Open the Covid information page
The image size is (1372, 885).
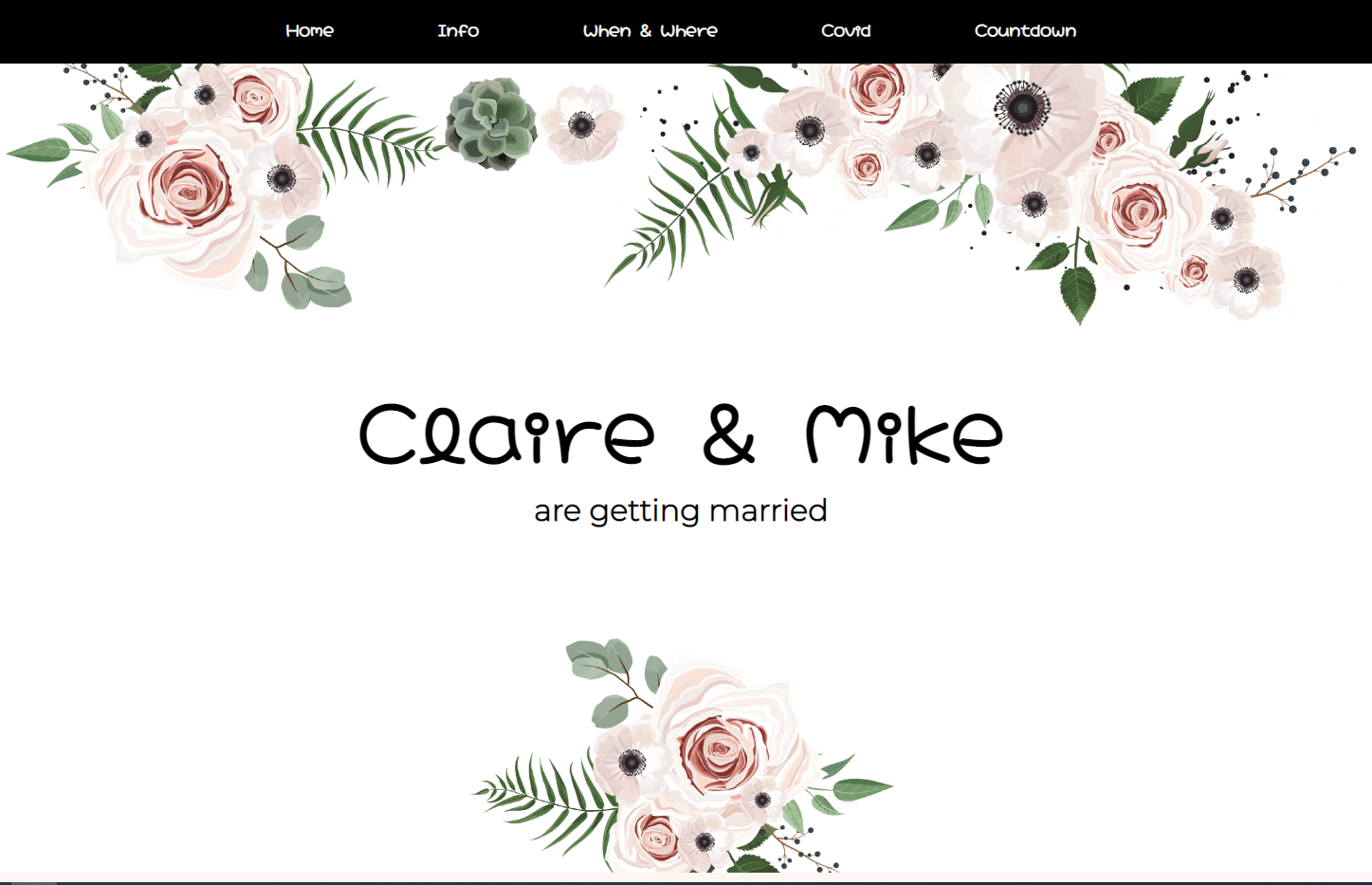(845, 30)
